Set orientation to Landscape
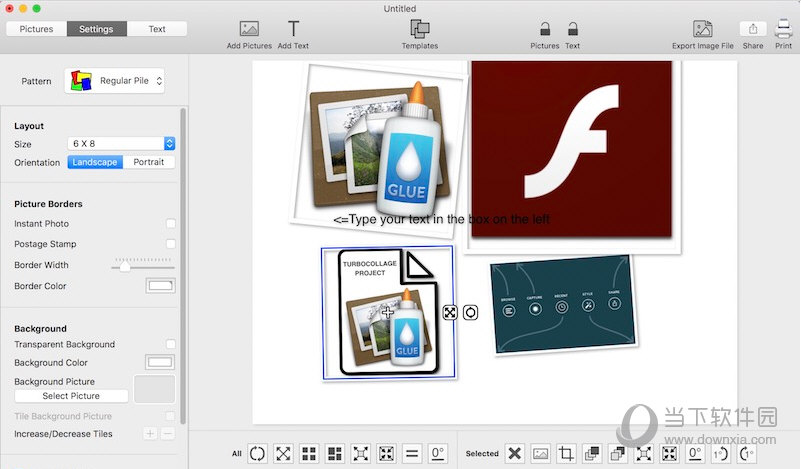The image size is (801, 469). tap(95, 162)
